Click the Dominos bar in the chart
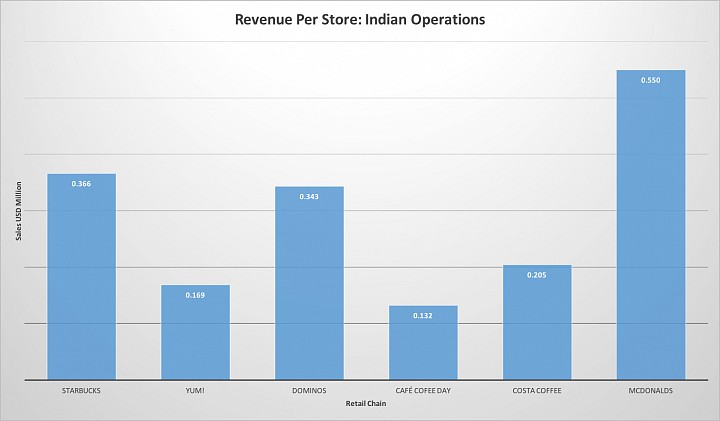The width and height of the screenshot is (720, 421). point(309,283)
